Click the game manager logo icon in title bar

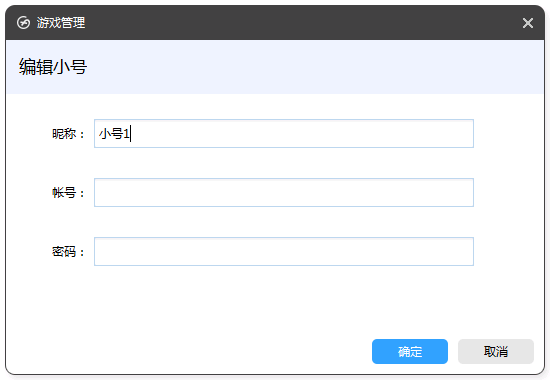point(24,23)
